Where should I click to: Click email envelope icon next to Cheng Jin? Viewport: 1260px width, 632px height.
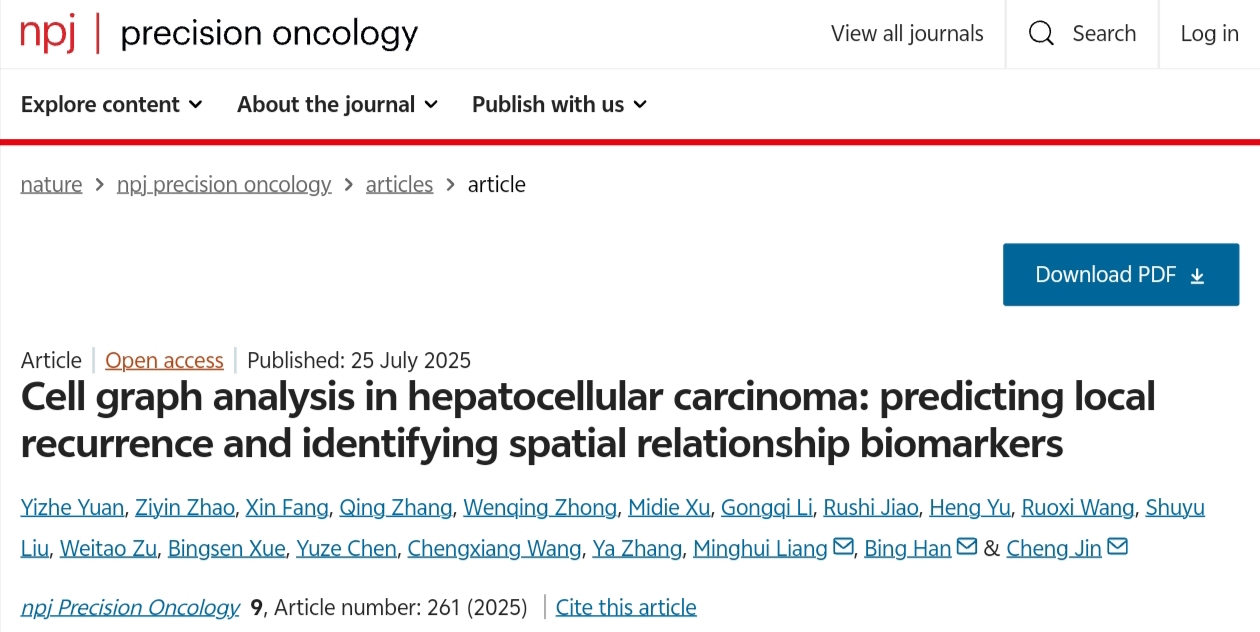1117,547
